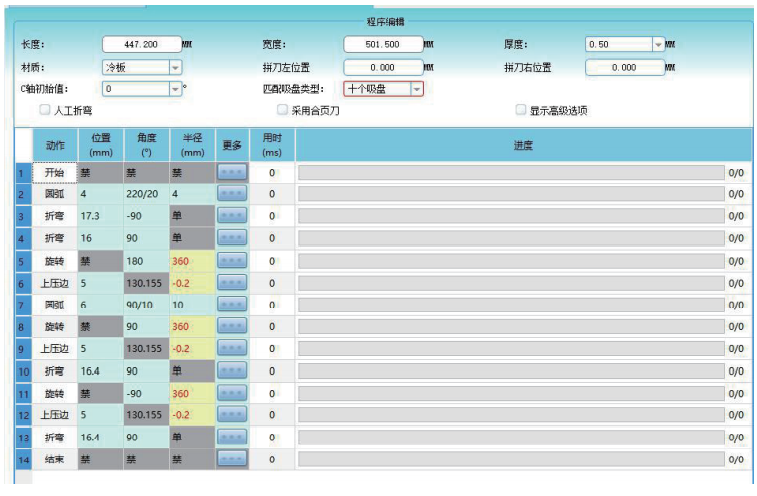Click the 长度 input field showing 447.200
The image size is (757, 496).
(140, 45)
